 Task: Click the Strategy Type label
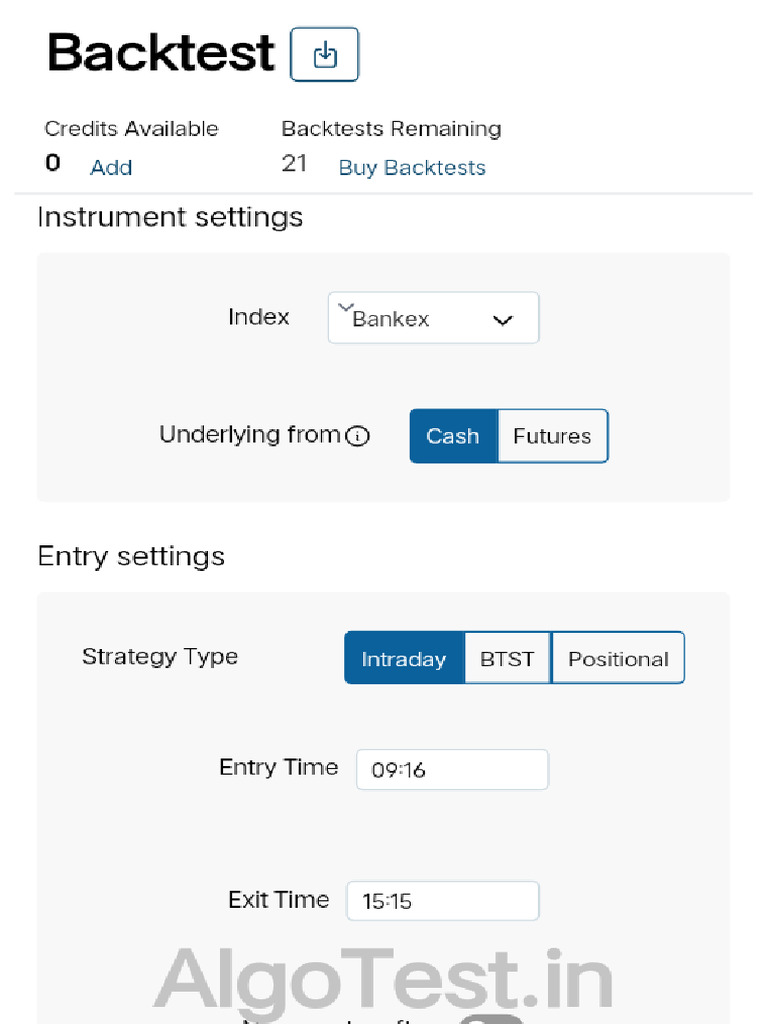coord(160,657)
